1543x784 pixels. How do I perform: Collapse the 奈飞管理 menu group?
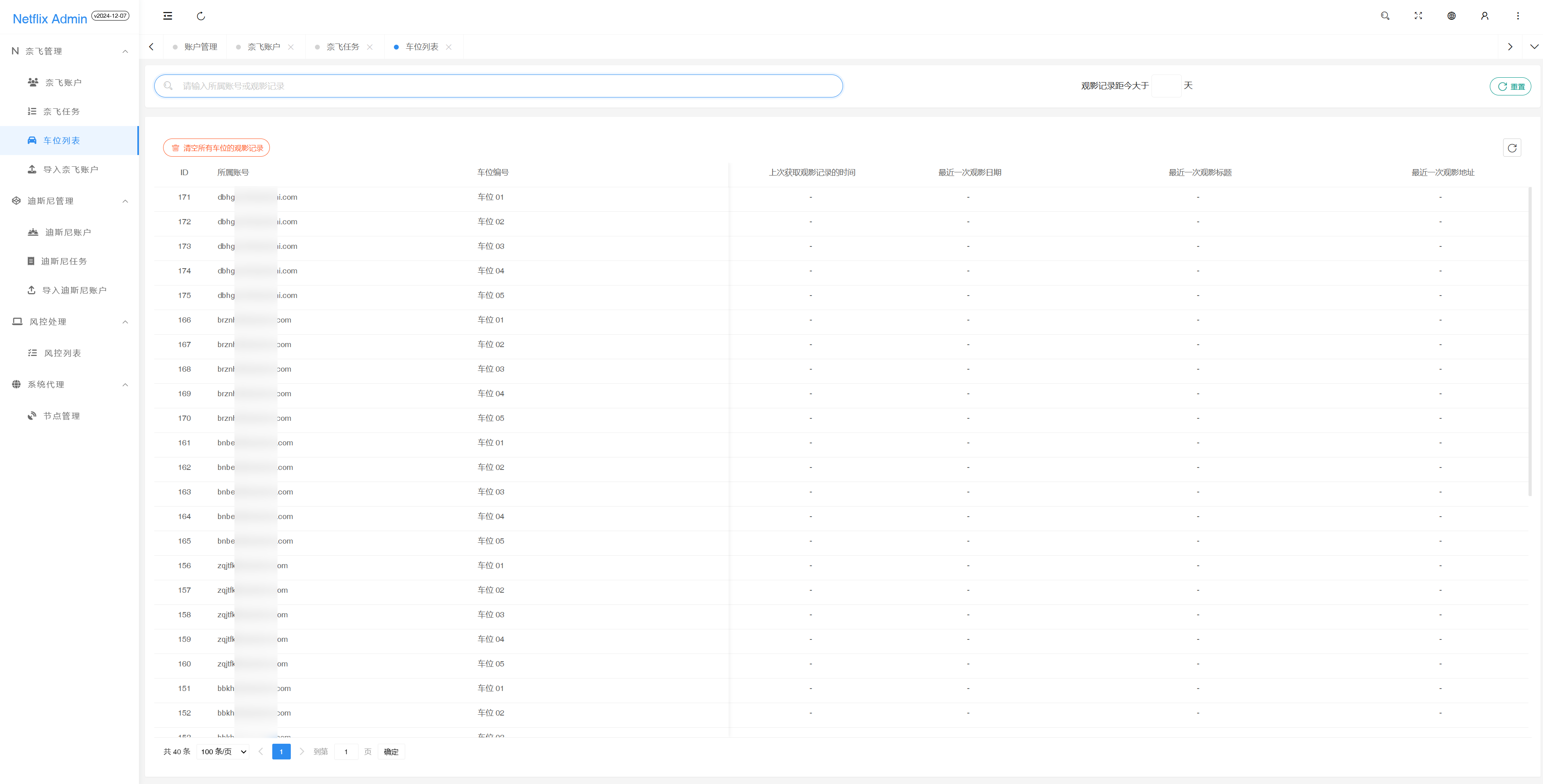70,52
